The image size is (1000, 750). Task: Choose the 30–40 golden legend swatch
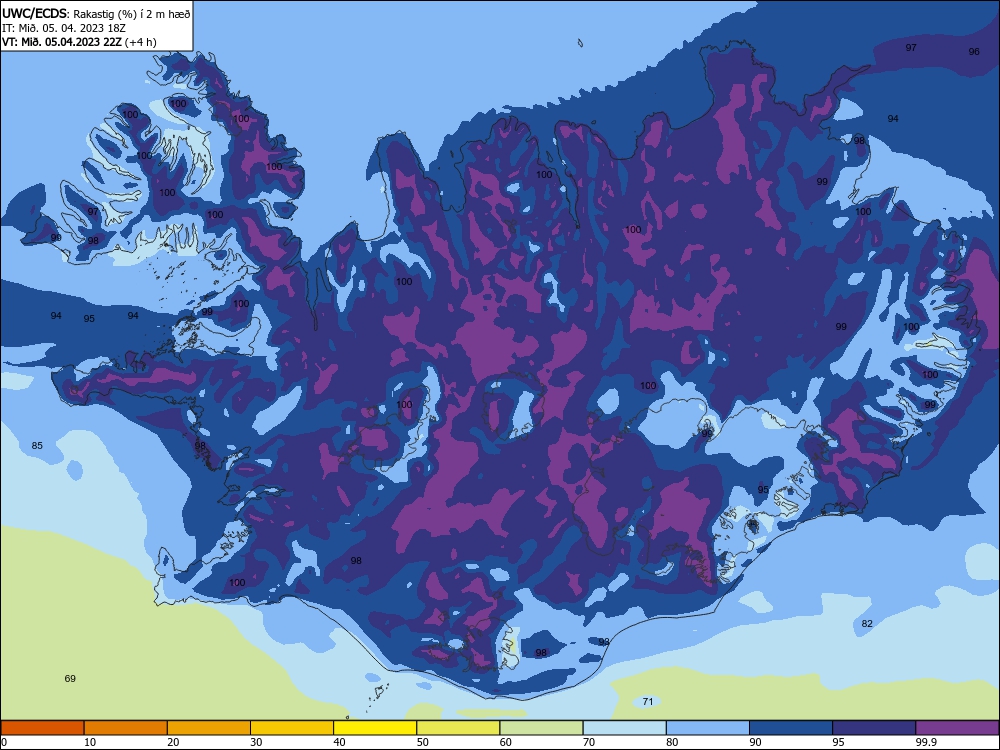click(292, 728)
